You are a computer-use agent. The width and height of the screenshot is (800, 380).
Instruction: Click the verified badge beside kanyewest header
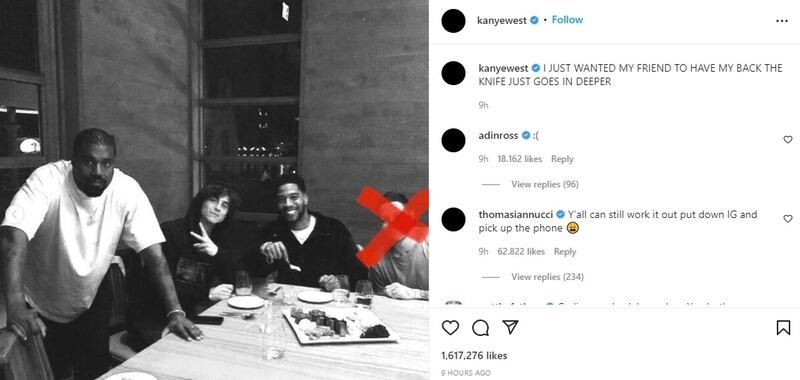(535, 20)
